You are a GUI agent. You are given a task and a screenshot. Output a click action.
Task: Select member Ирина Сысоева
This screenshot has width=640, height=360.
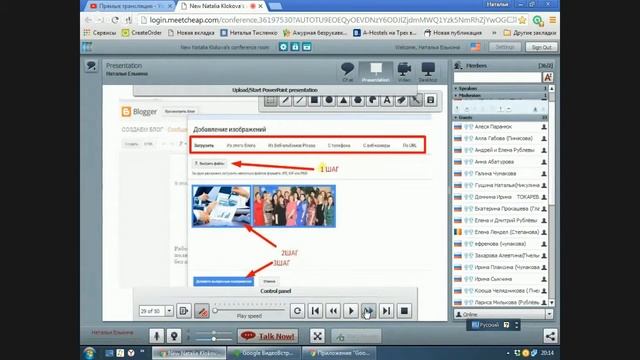click(500, 279)
